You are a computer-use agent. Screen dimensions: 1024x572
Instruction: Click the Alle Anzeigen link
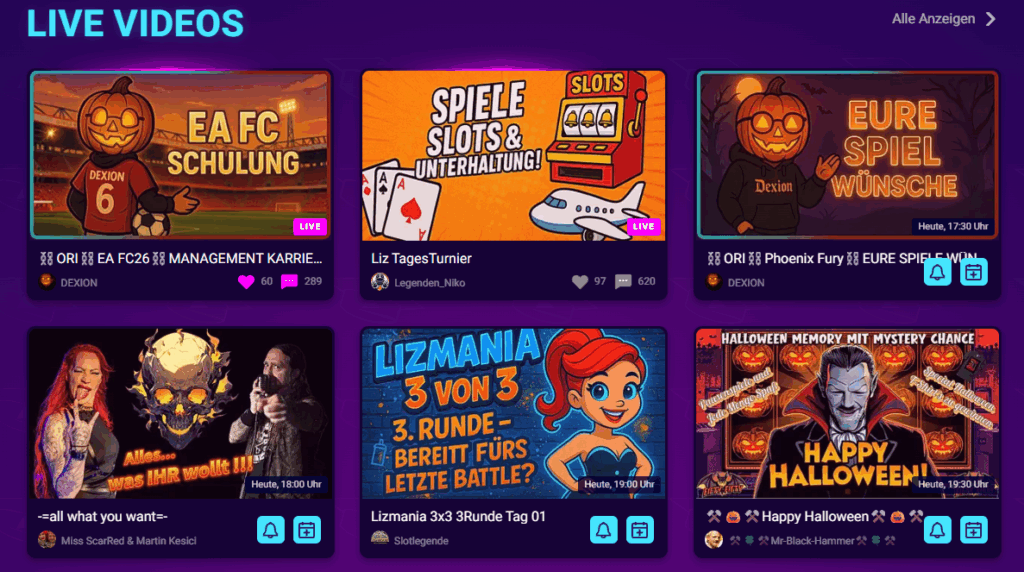tap(933, 19)
